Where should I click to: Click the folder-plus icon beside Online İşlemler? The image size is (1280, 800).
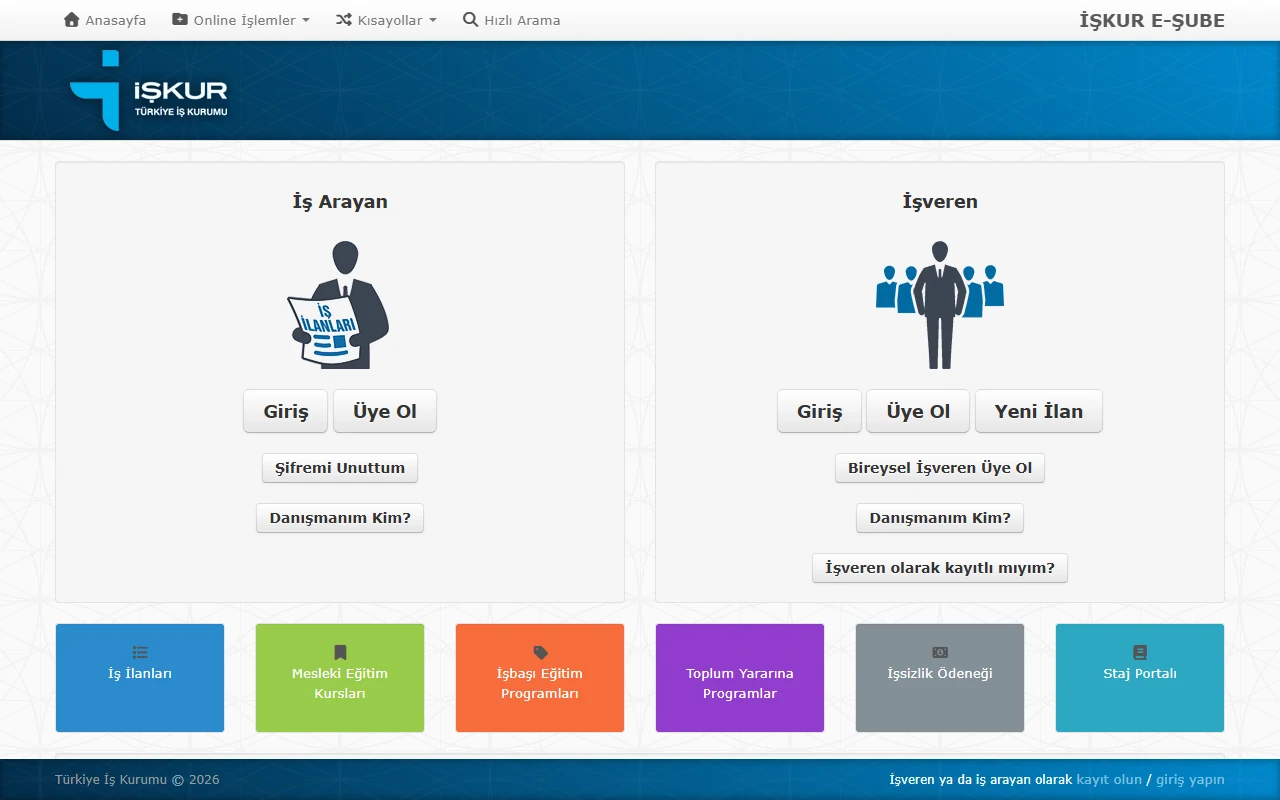180,20
